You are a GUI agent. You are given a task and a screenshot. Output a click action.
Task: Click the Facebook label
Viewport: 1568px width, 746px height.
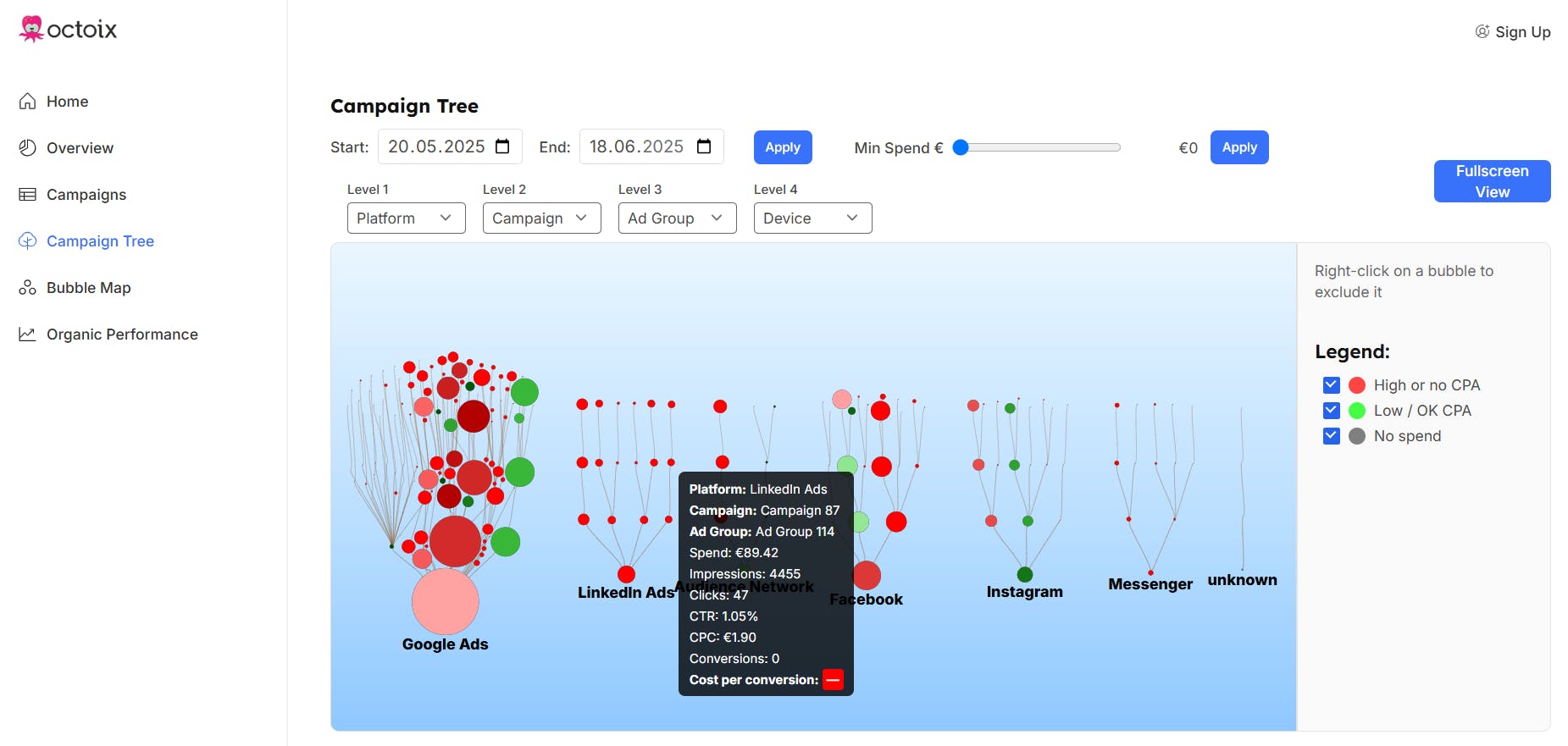click(x=867, y=600)
